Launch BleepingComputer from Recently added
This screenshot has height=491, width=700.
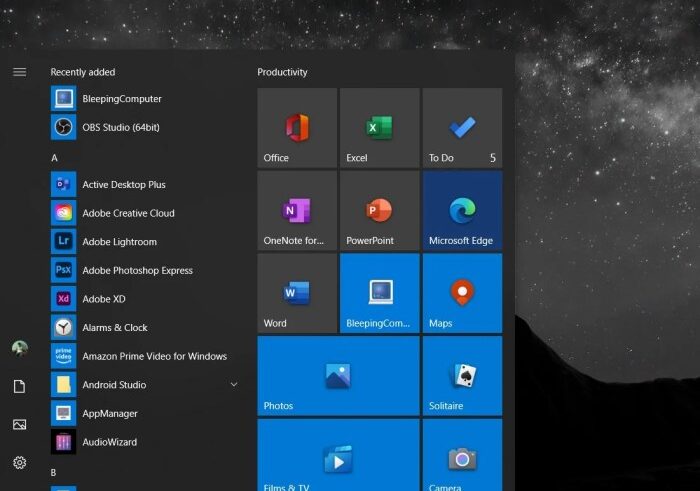tap(144, 99)
